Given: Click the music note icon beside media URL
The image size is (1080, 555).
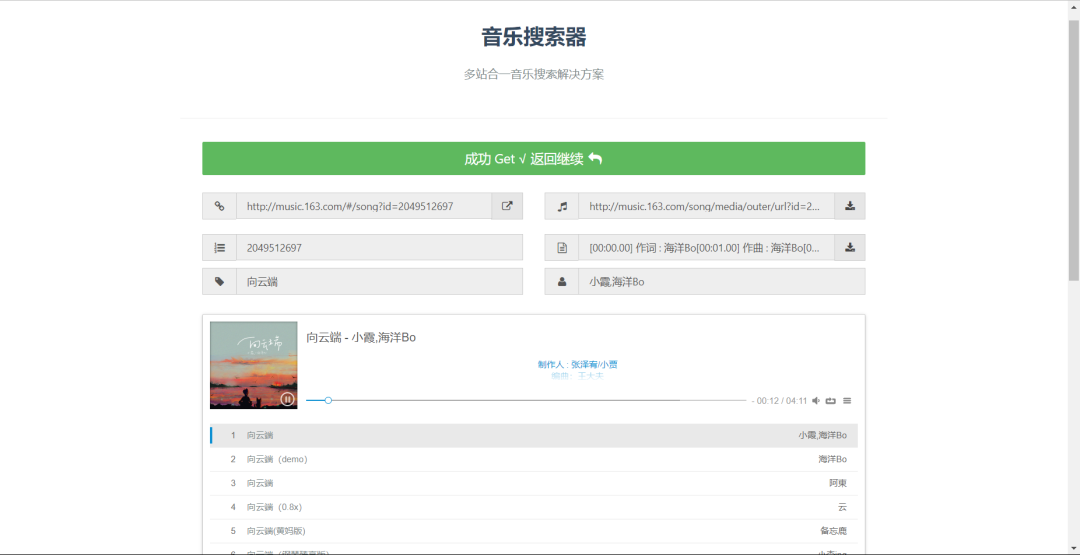Looking at the screenshot, I should [x=562, y=206].
